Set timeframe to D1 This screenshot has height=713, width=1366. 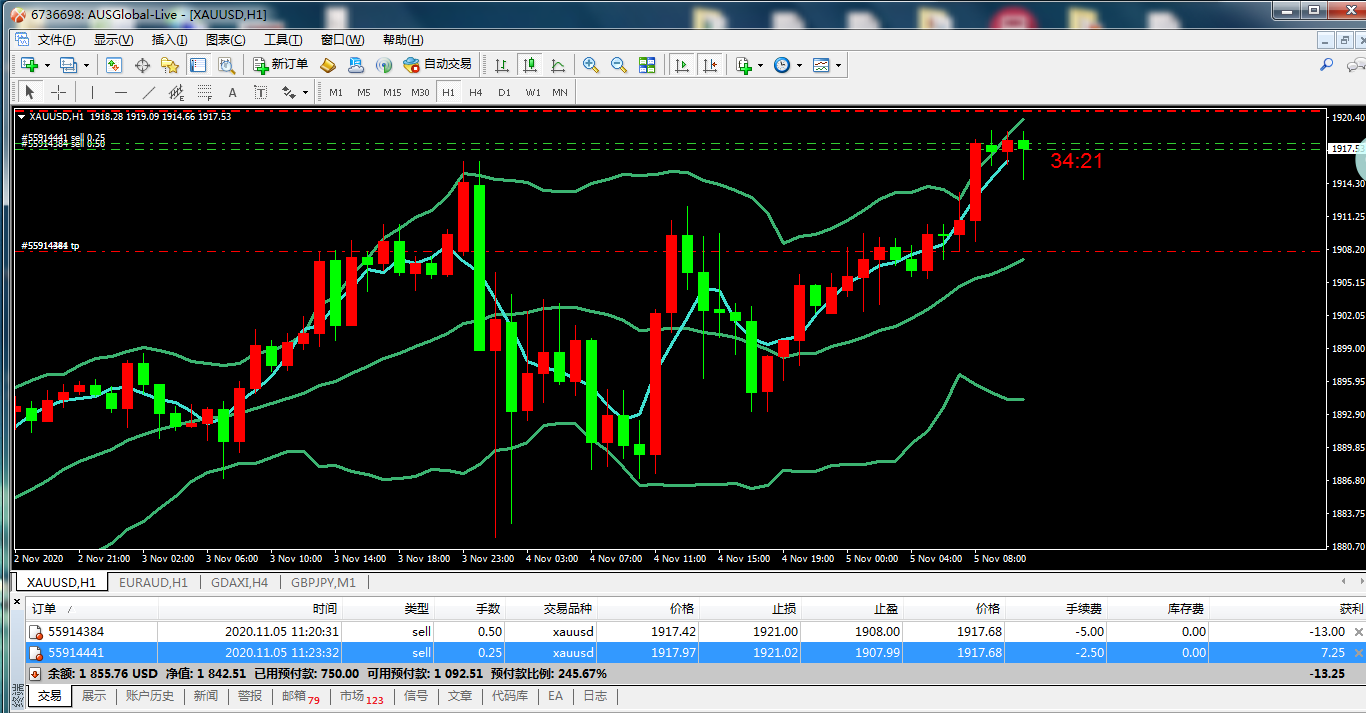504,92
